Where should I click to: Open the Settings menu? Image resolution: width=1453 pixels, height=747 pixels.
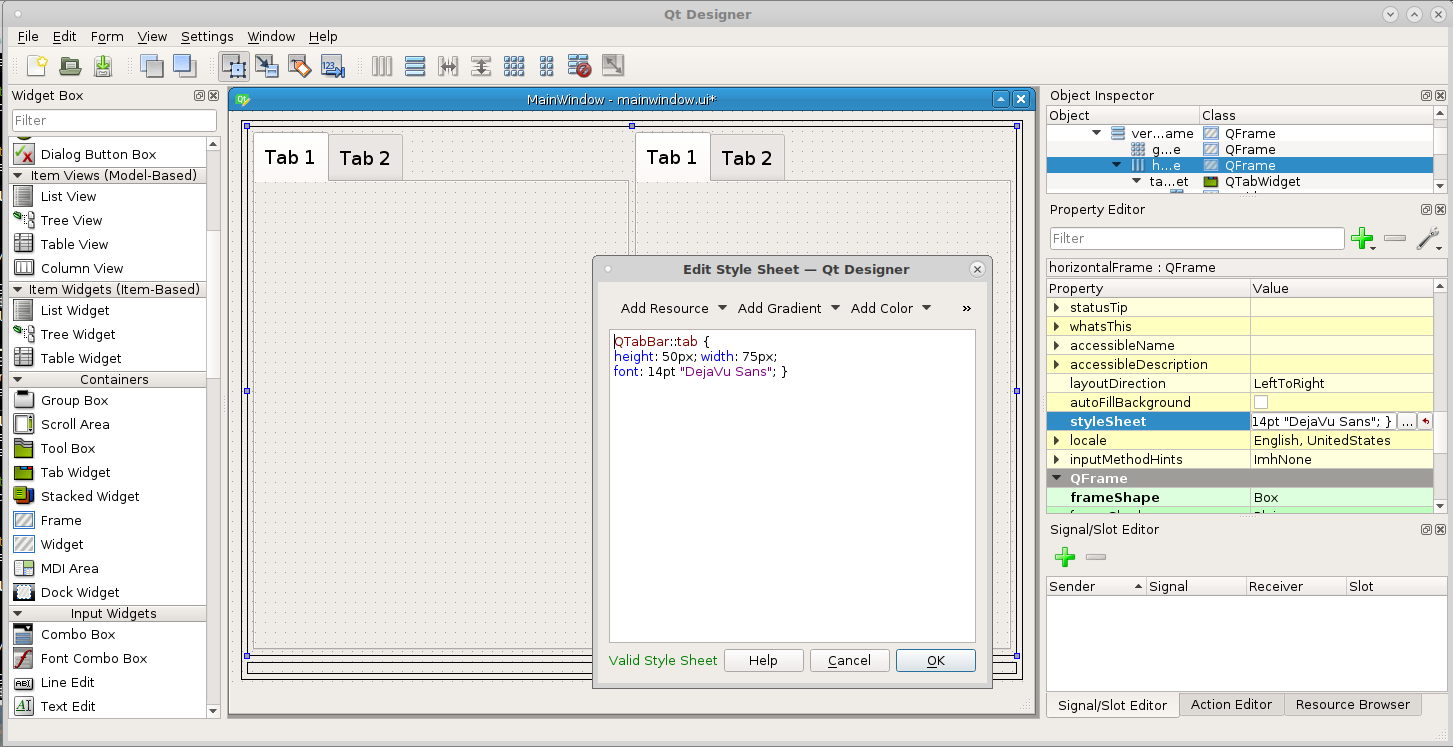click(207, 36)
